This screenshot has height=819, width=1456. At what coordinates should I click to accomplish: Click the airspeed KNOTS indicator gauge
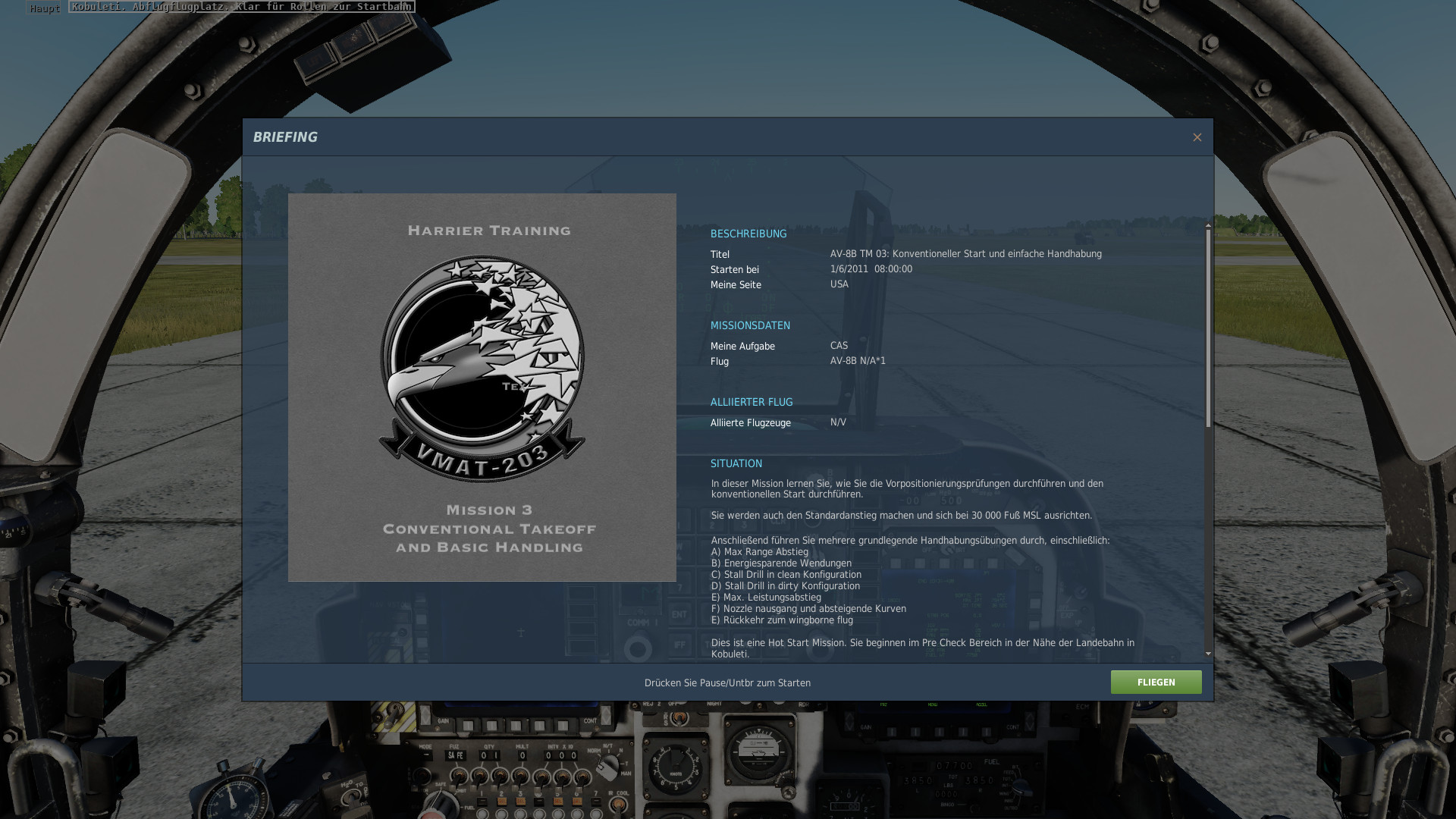(x=676, y=767)
